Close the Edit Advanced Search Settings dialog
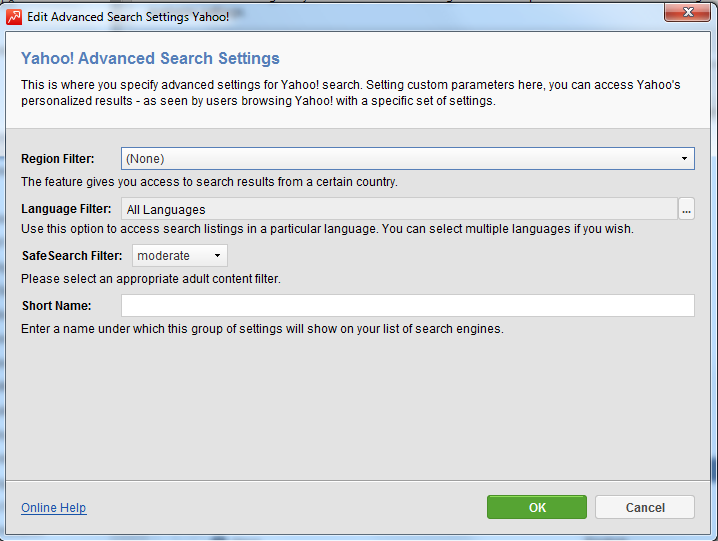718x541 pixels. pyautogui.click(x=687, y=12)
